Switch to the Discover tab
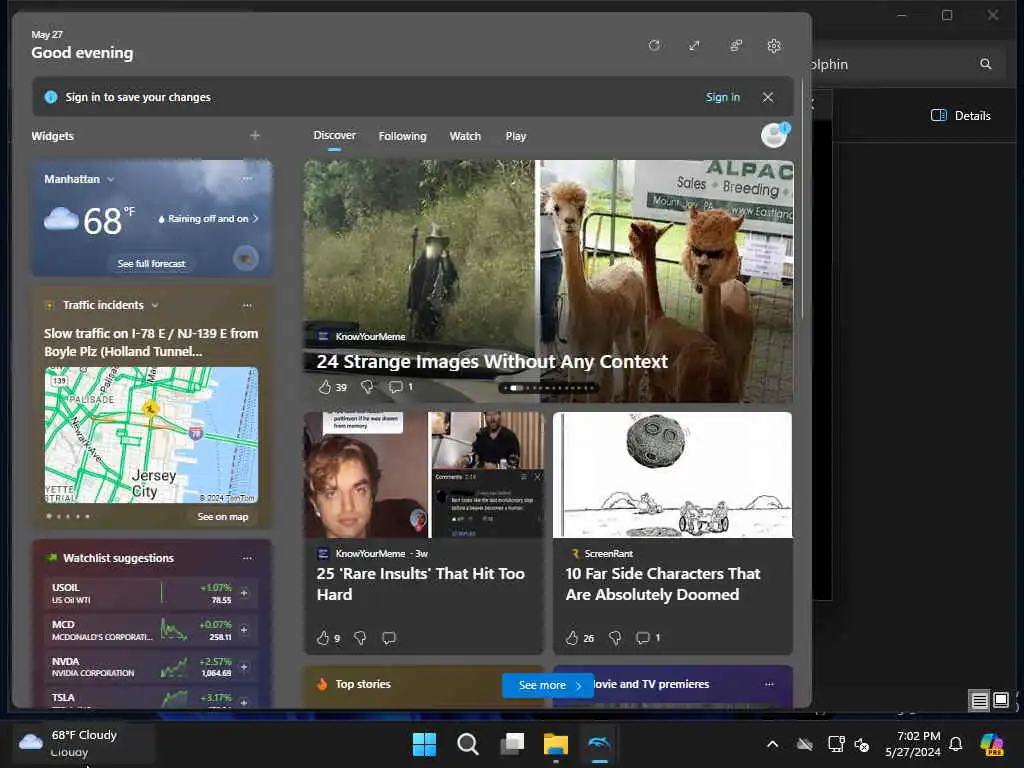1024x768 pixels. (x=334, y=135)
